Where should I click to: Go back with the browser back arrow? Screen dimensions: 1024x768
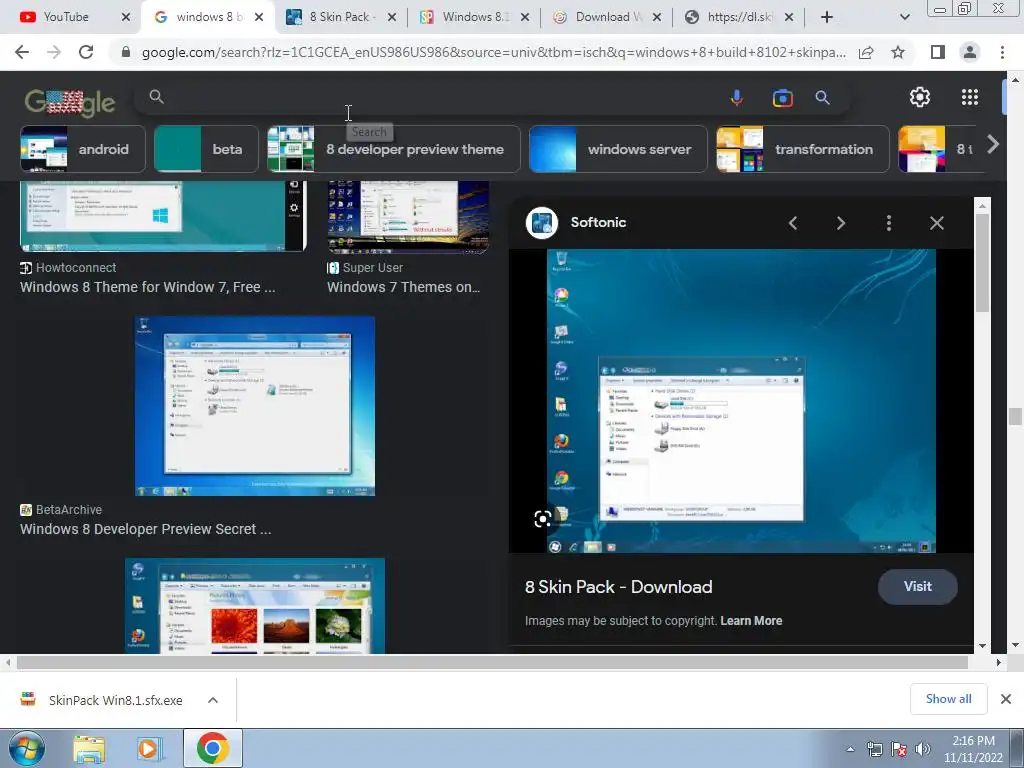point(22,52)
